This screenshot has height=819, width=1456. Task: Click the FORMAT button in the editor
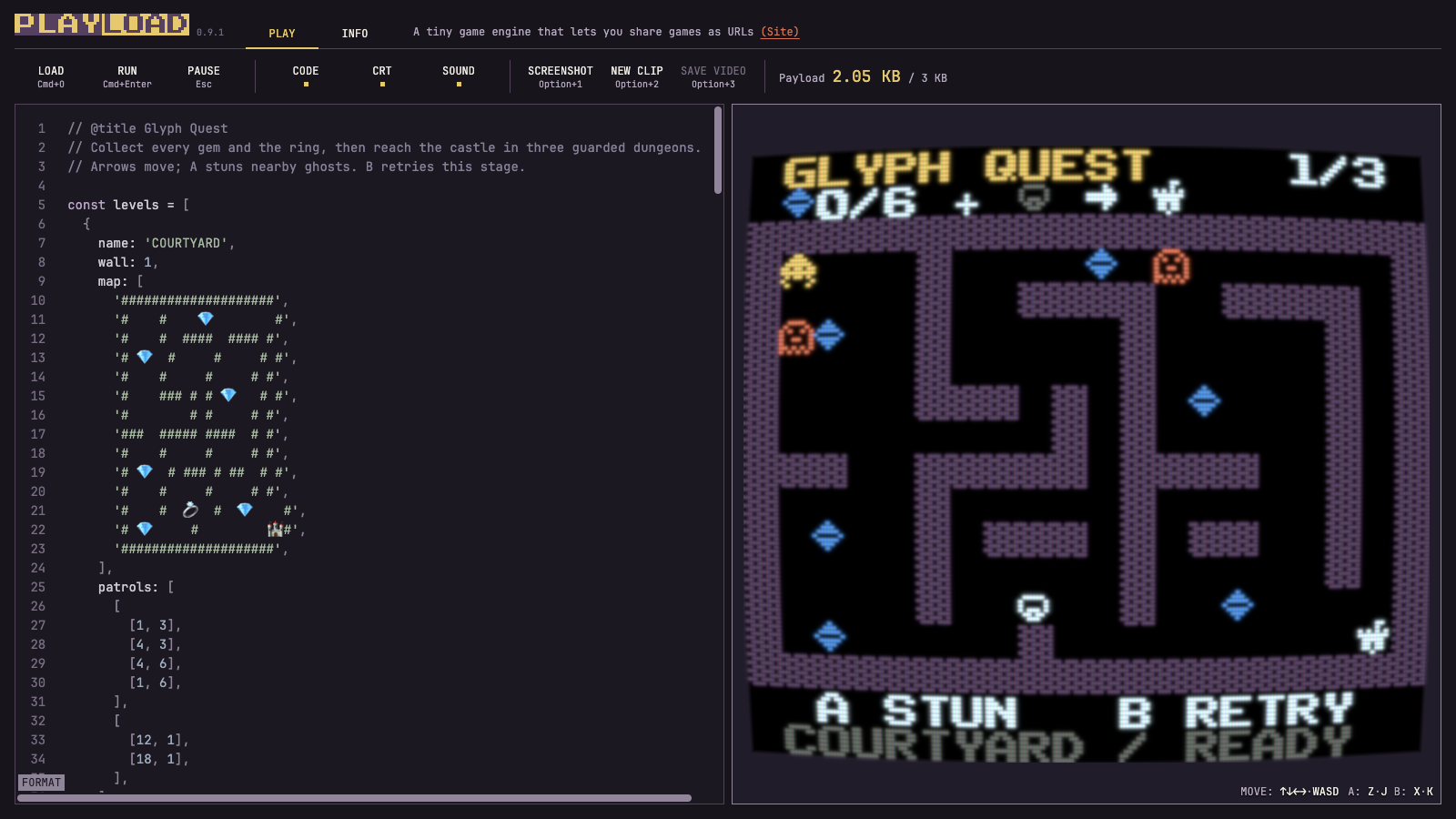coord(42,783)
